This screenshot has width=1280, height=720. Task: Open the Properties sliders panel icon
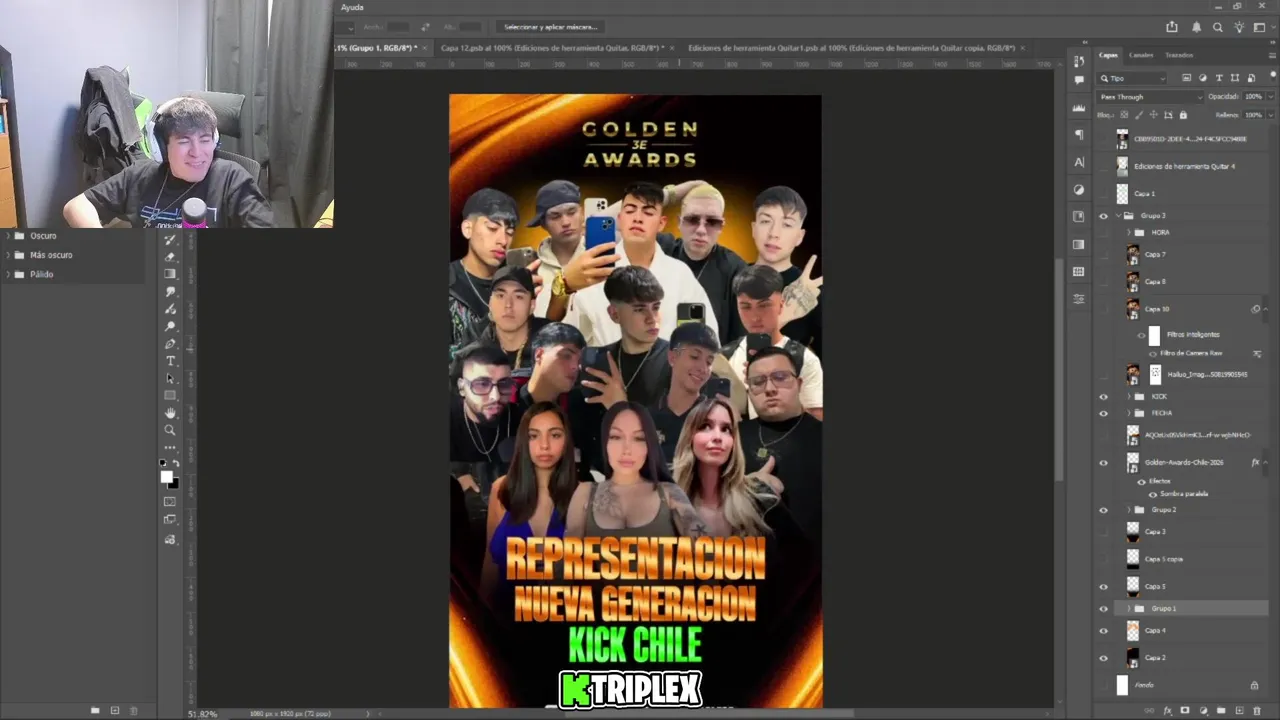click(x=1079, y=299)
